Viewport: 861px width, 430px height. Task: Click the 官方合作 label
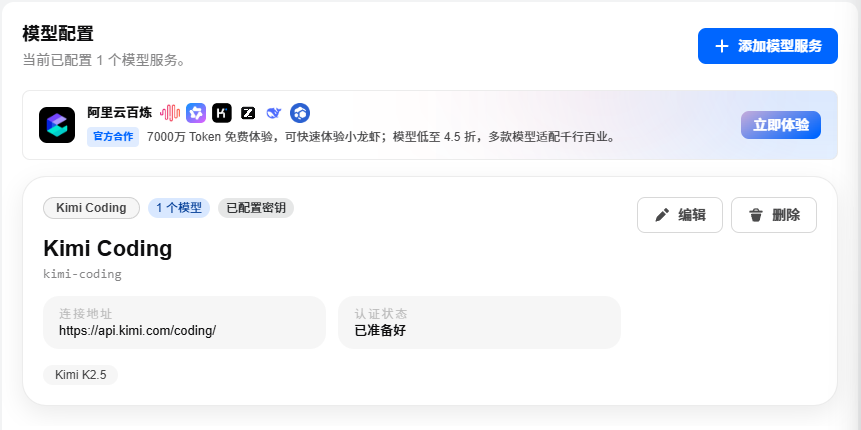(113, 137)
